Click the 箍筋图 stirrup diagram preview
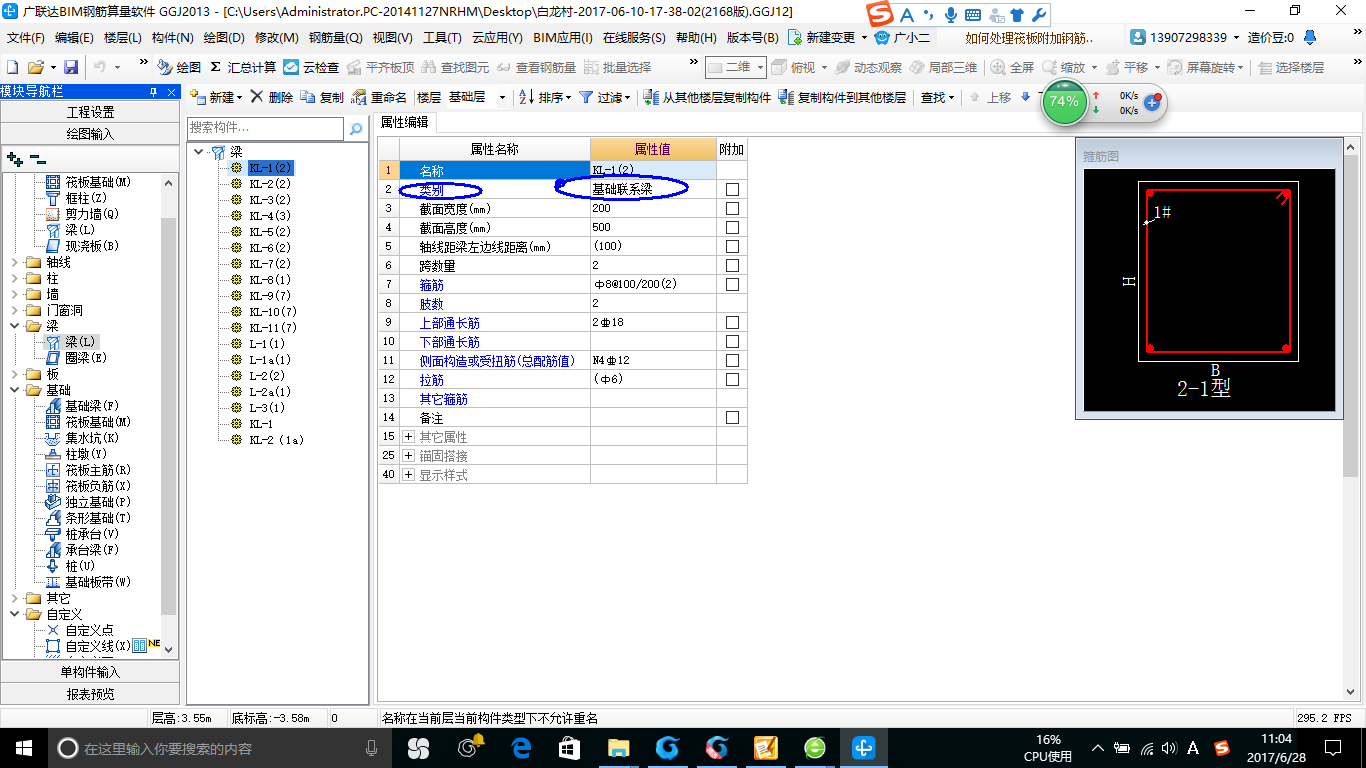 [x=1209, y=290]
